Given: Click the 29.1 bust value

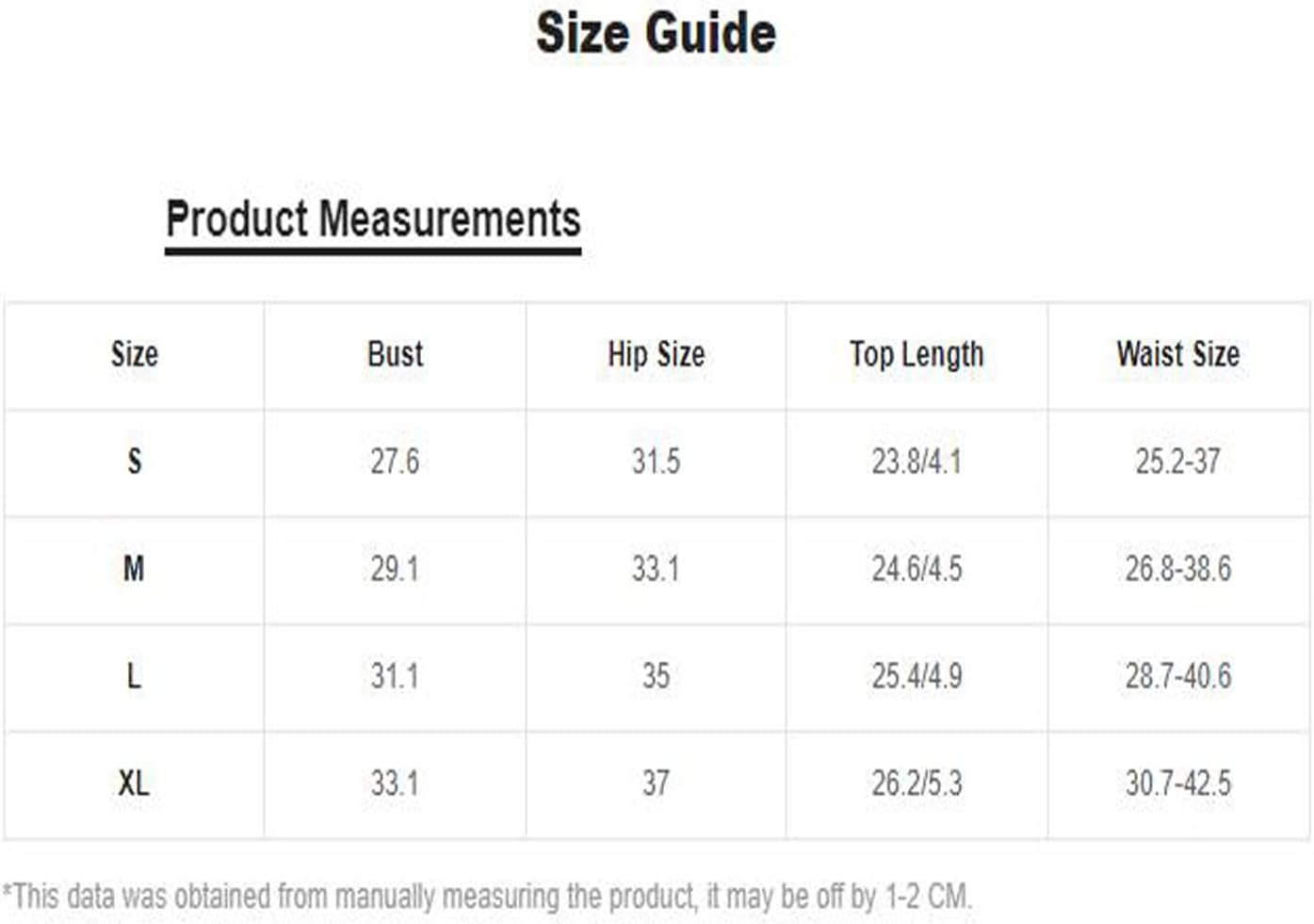Looking at the screenshot, I should tap(395, 569).
